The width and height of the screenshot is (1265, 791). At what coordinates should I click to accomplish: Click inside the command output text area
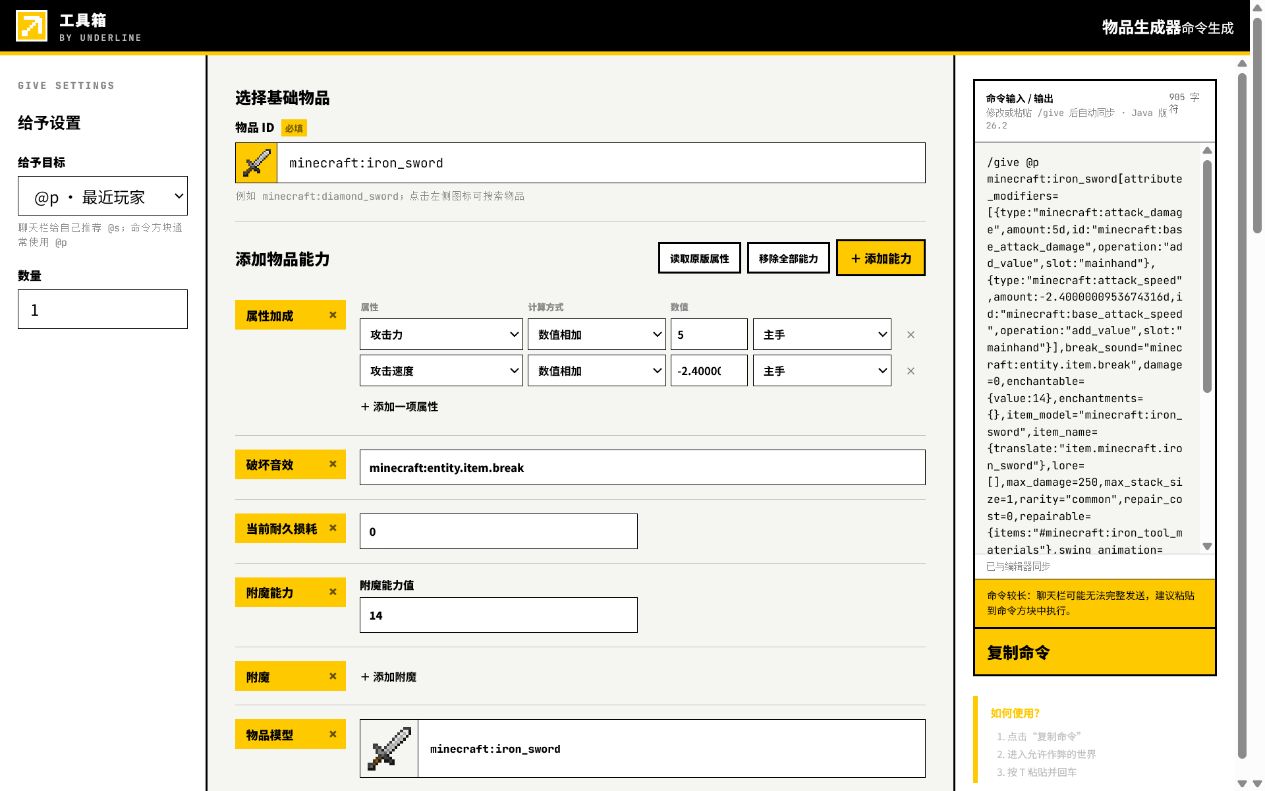click(x=1086, y=349)
